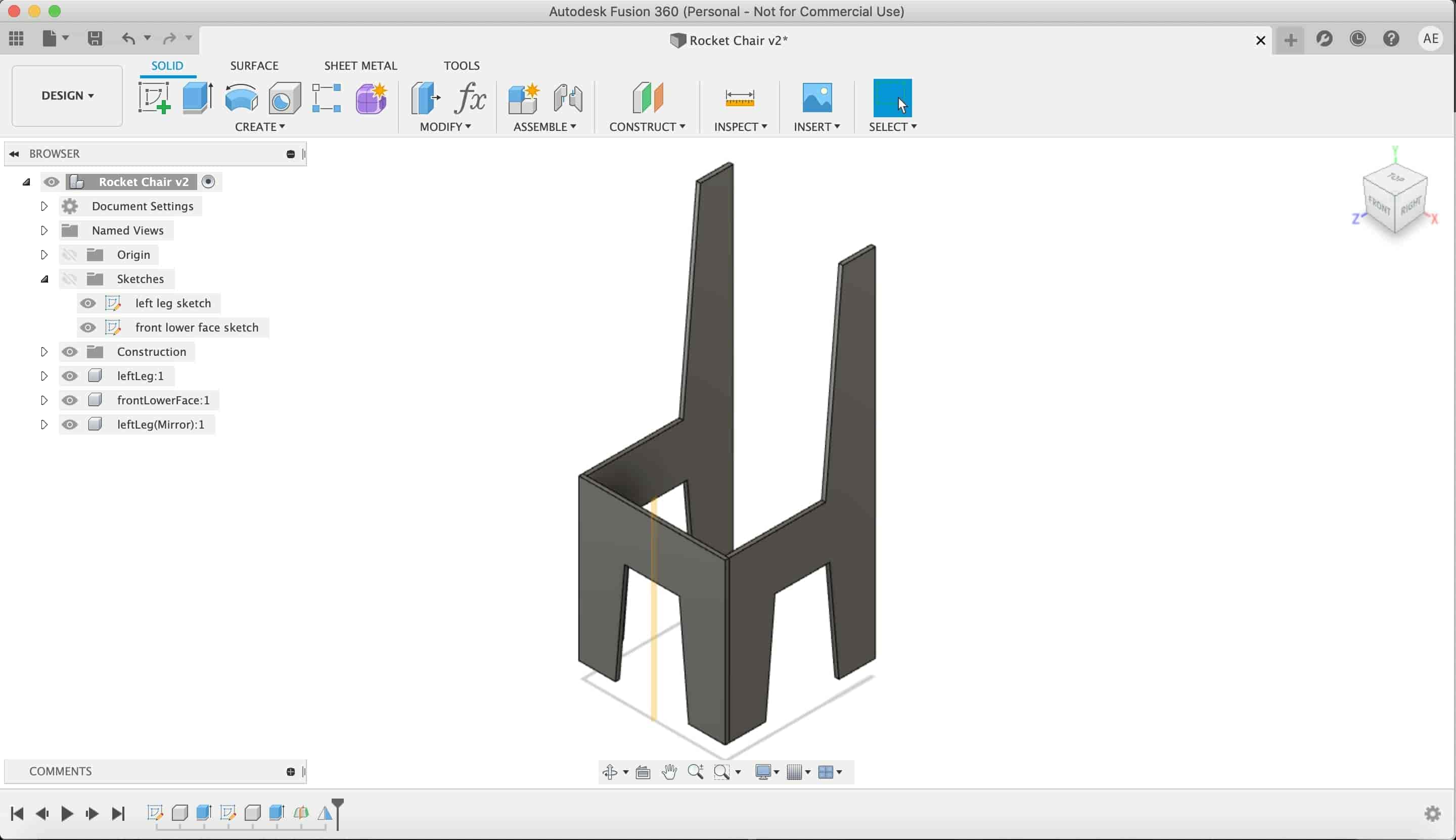Click the Orbit navigation tool
This screenshot has height=840, width=1456.
click(x=611, y=772)
